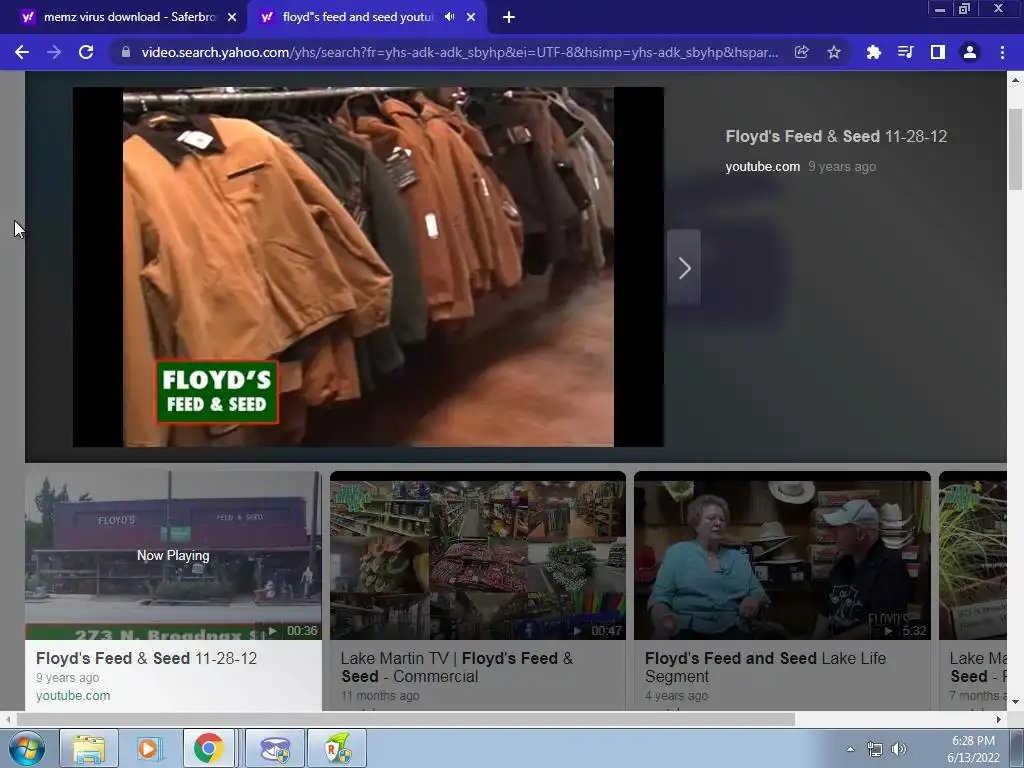Open the network icon in system tray

tap(874, 749)
